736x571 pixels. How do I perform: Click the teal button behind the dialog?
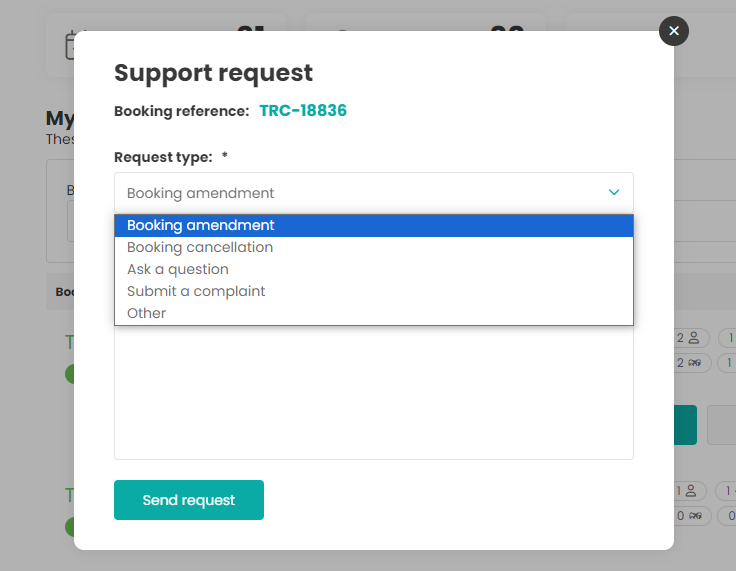[x=686, y=425]
